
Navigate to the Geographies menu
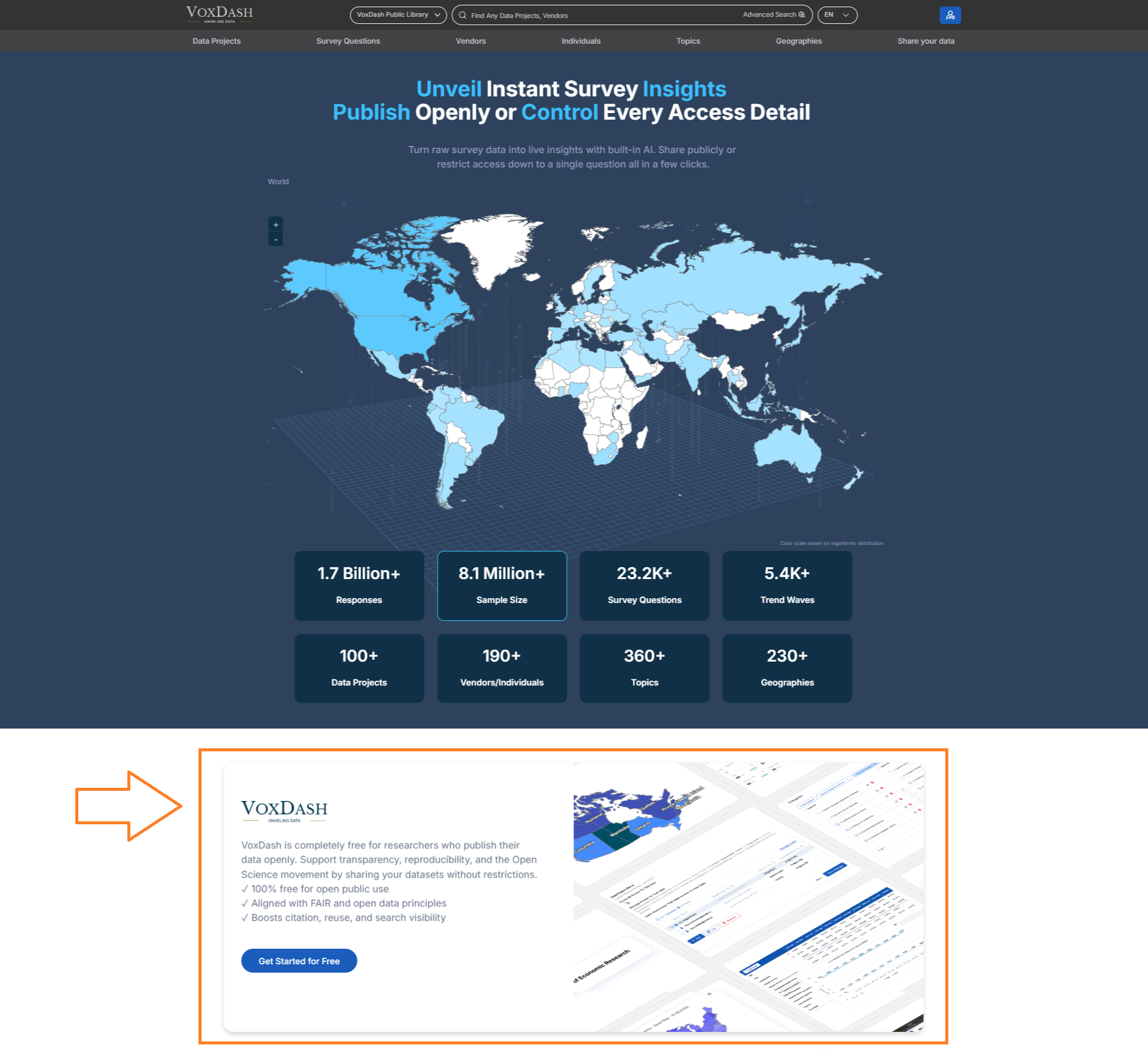tap(798, 41)
